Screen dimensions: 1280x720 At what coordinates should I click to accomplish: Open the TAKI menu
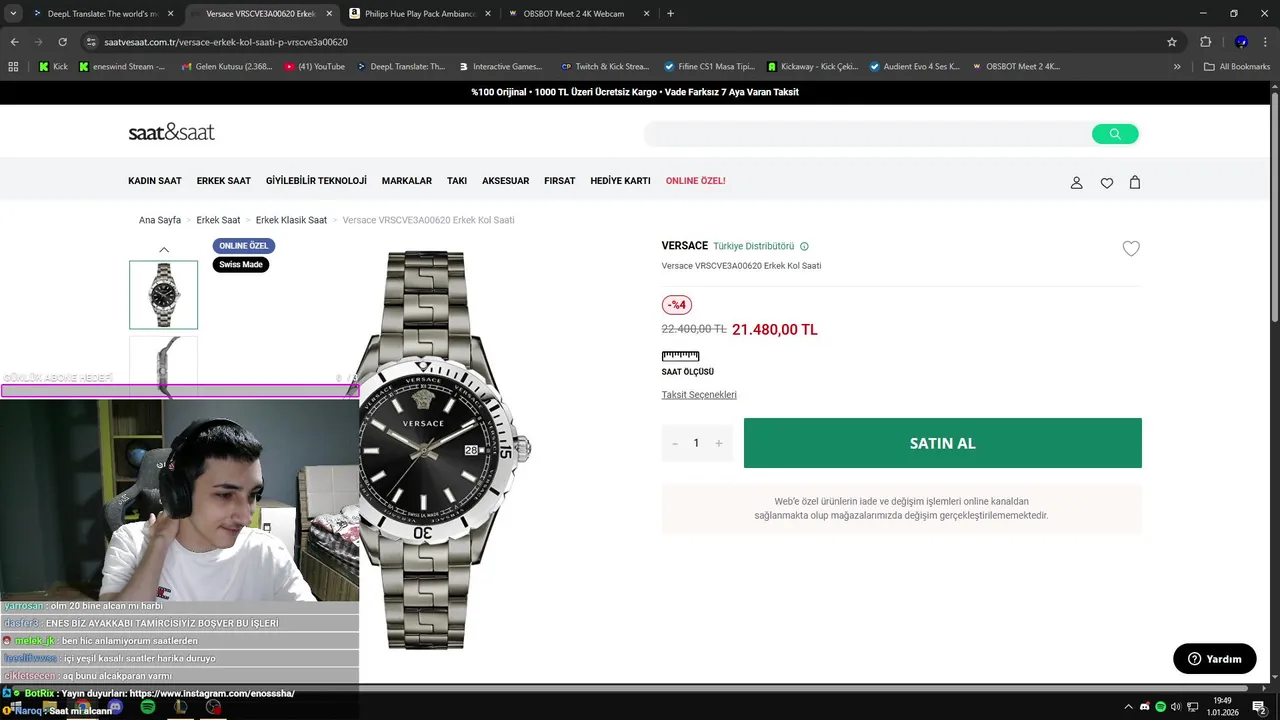pos(457,181)
